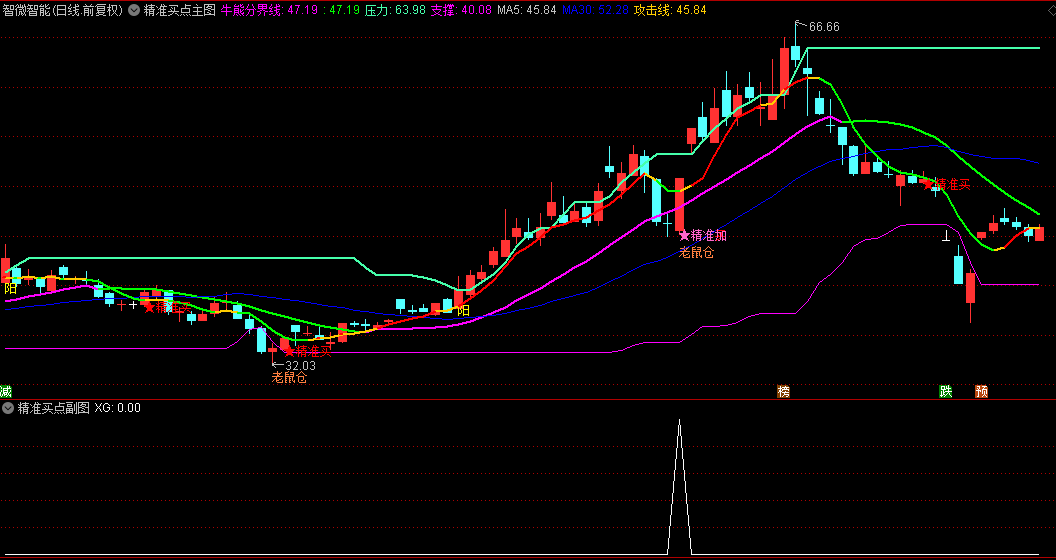Click the 支撑: 40.08 legend

click(x=462, y=10)
